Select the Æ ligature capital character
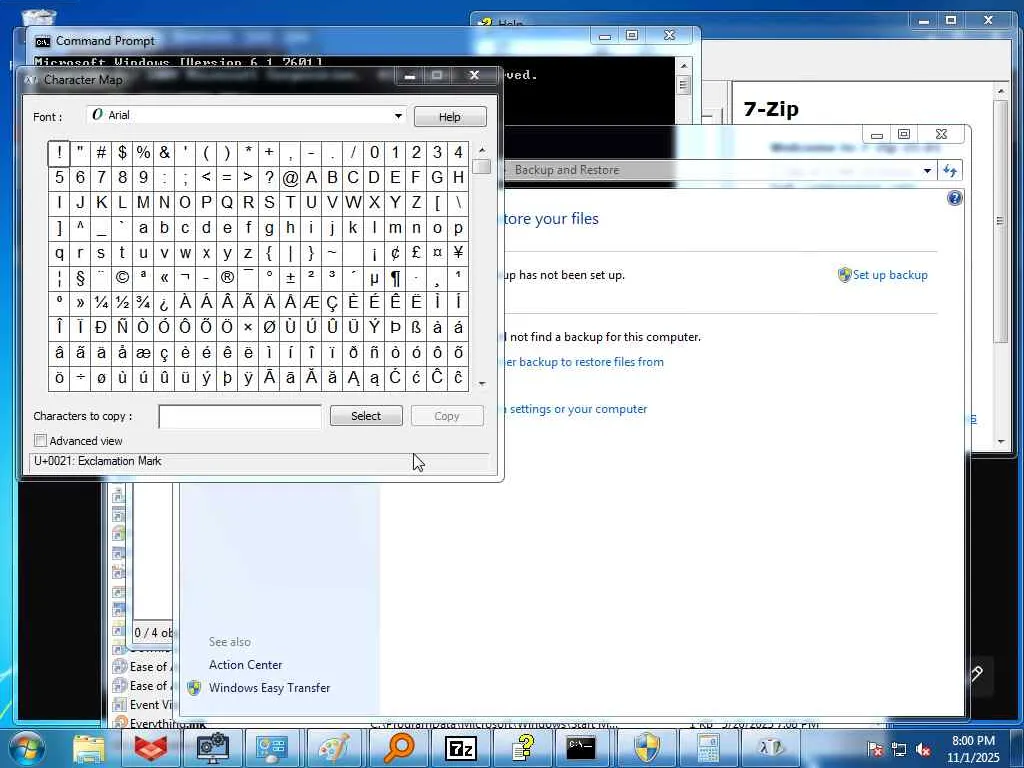This screenshot has width=1024, height=768. (311, 302)
